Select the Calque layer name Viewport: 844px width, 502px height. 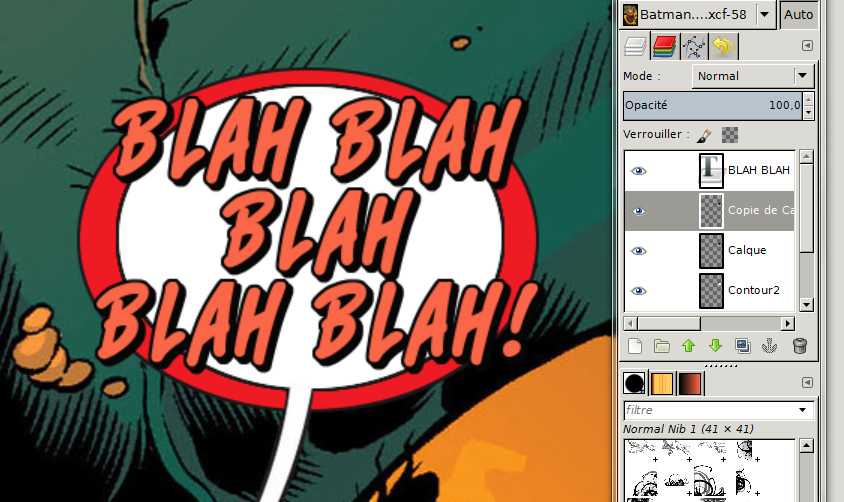click(747, 250)
